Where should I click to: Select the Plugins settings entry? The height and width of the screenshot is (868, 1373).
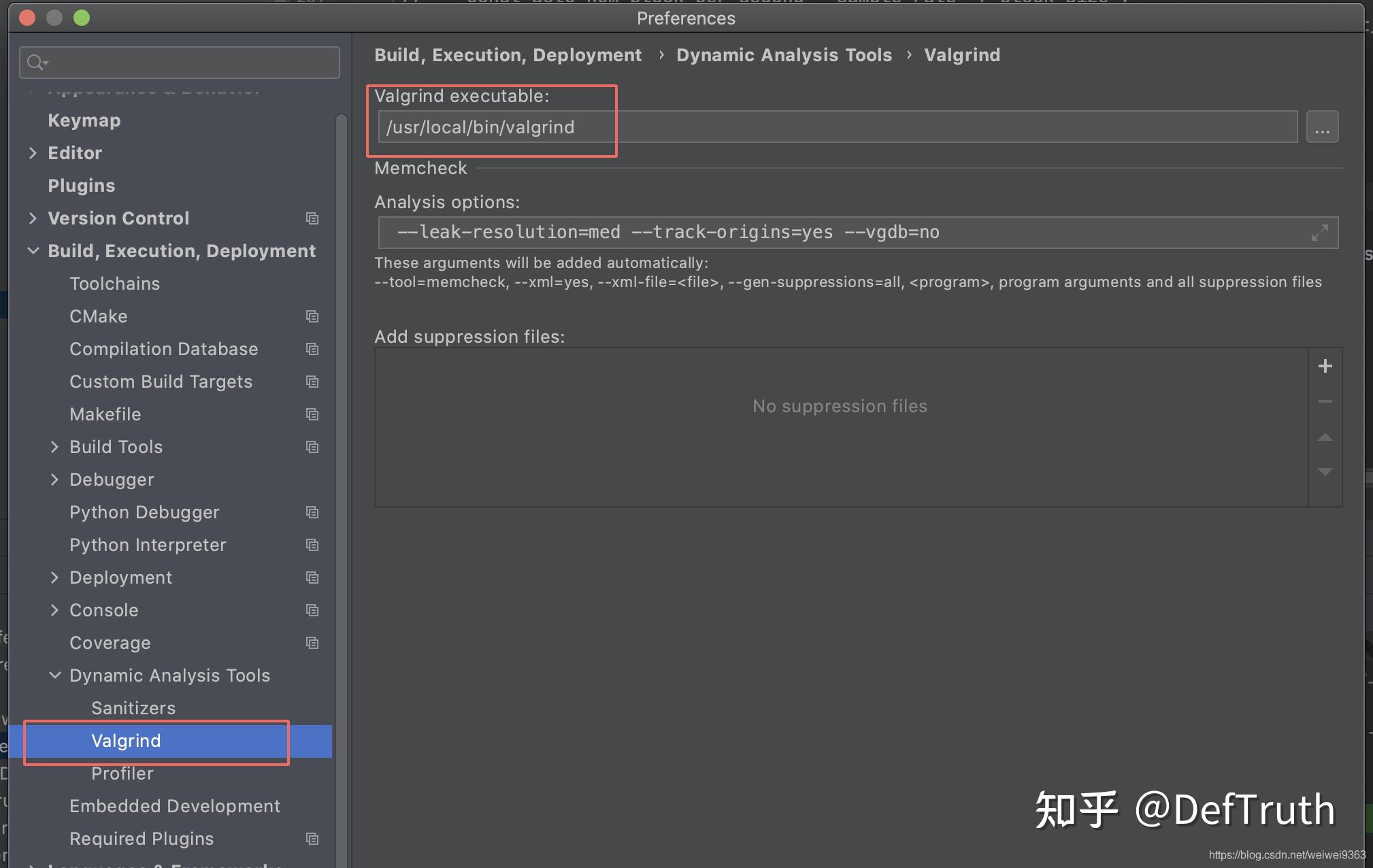point(81,185)
